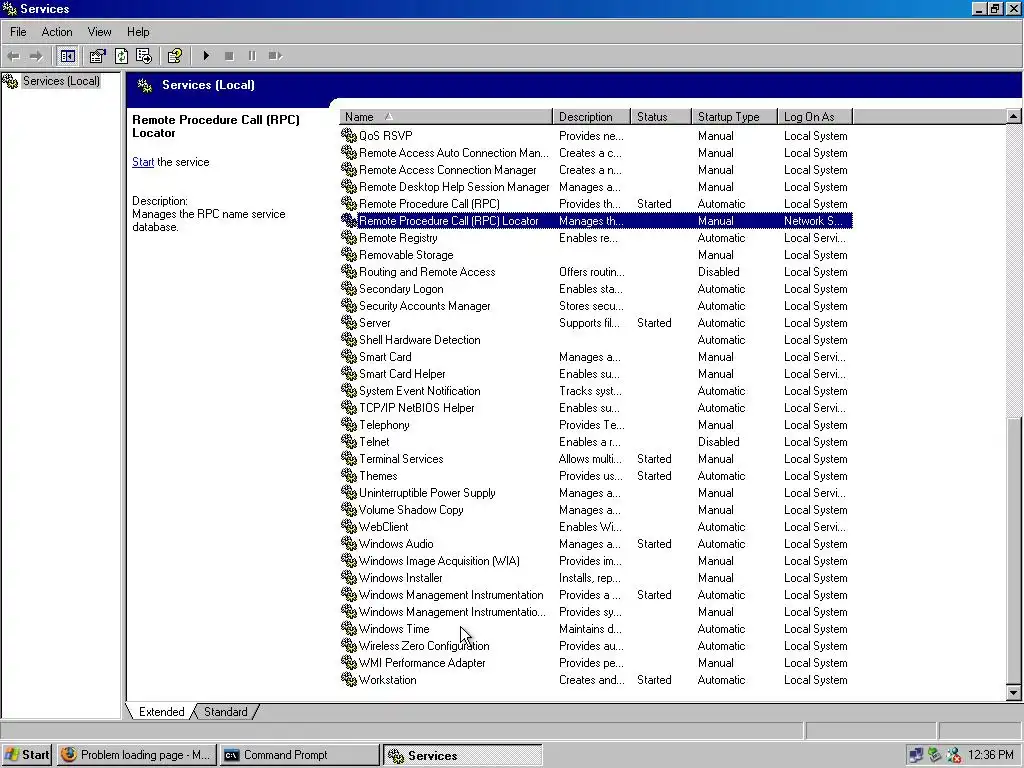Click the Refresh toolbar icon
This screenshot has height=768, width=1024.
tap(121, 56)
